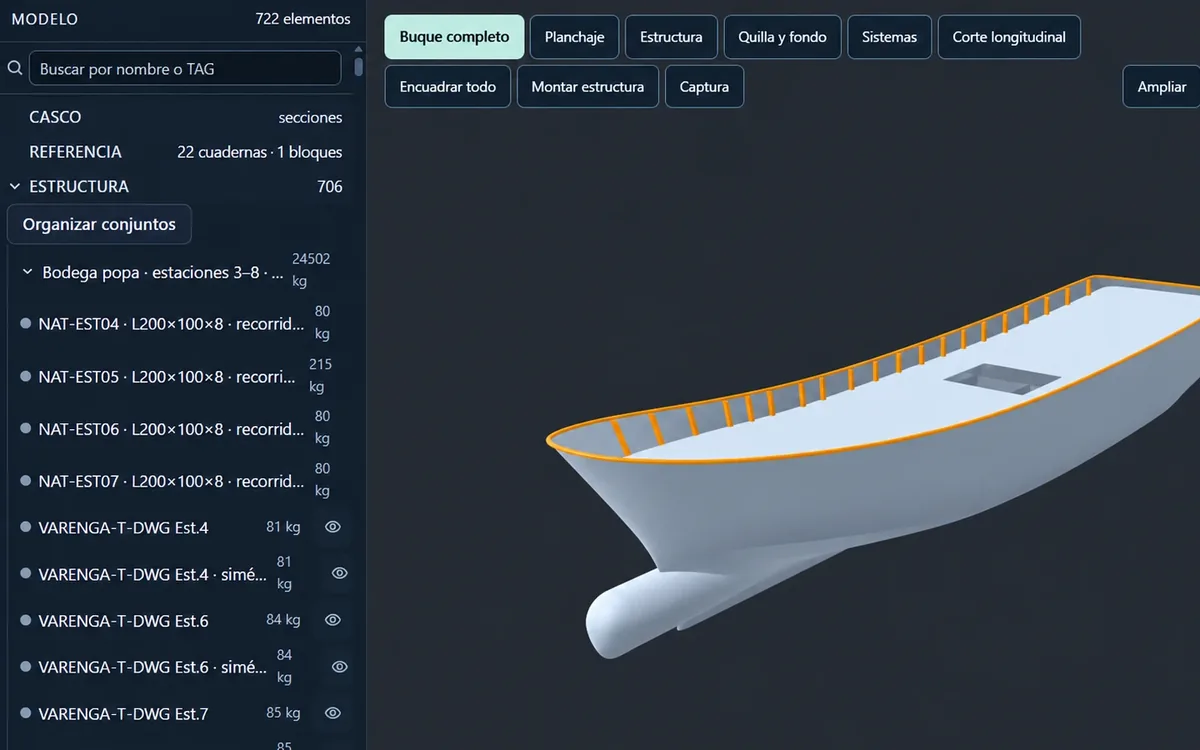The height and width of the screenshot is (750, 1200).
Task: Click the model tree scrollbar thumb
Action: pyautogui.click(x=359, y=68)
